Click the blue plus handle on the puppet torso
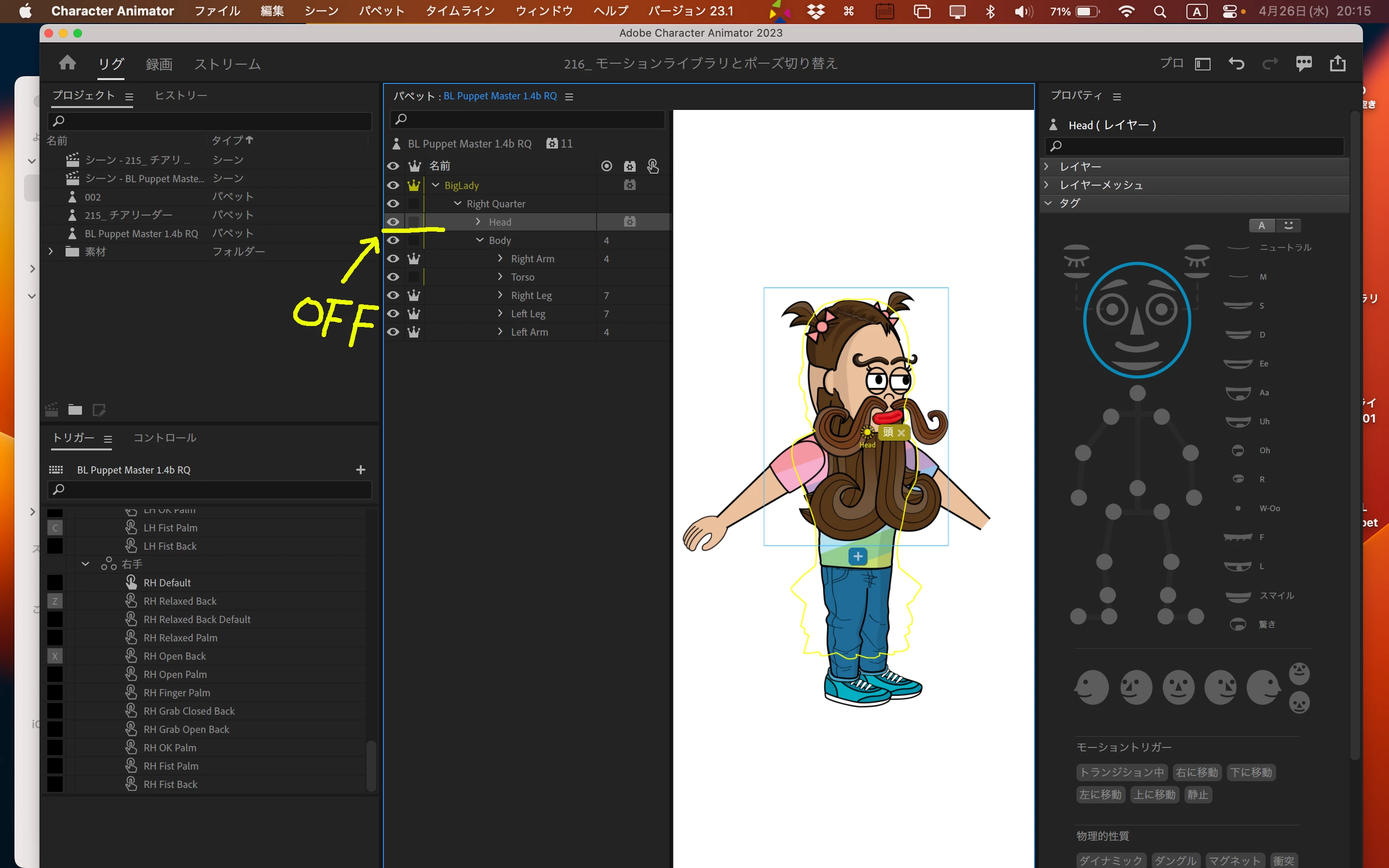Image resolution: width=1389 pixels, height=868 pixels. point(858,556)
